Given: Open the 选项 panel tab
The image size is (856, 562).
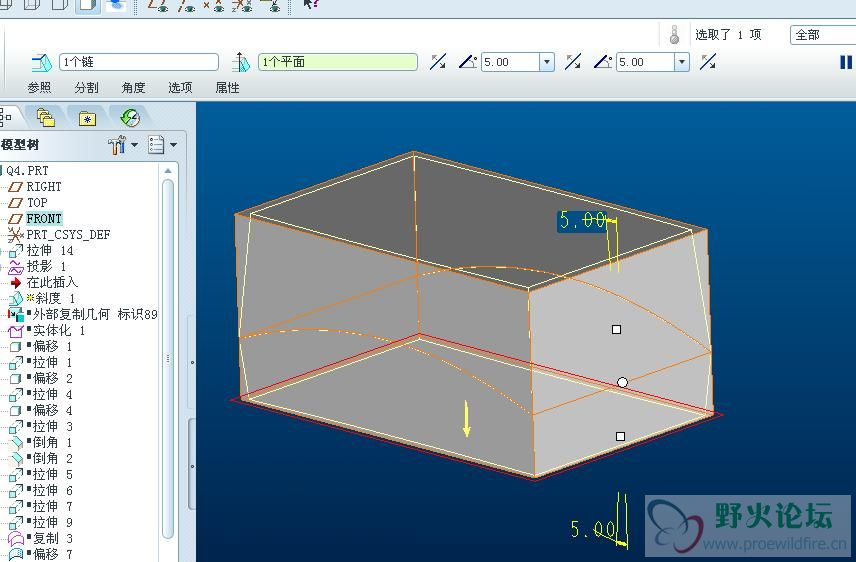Looking at the screenshot, I should click(180, 87).
